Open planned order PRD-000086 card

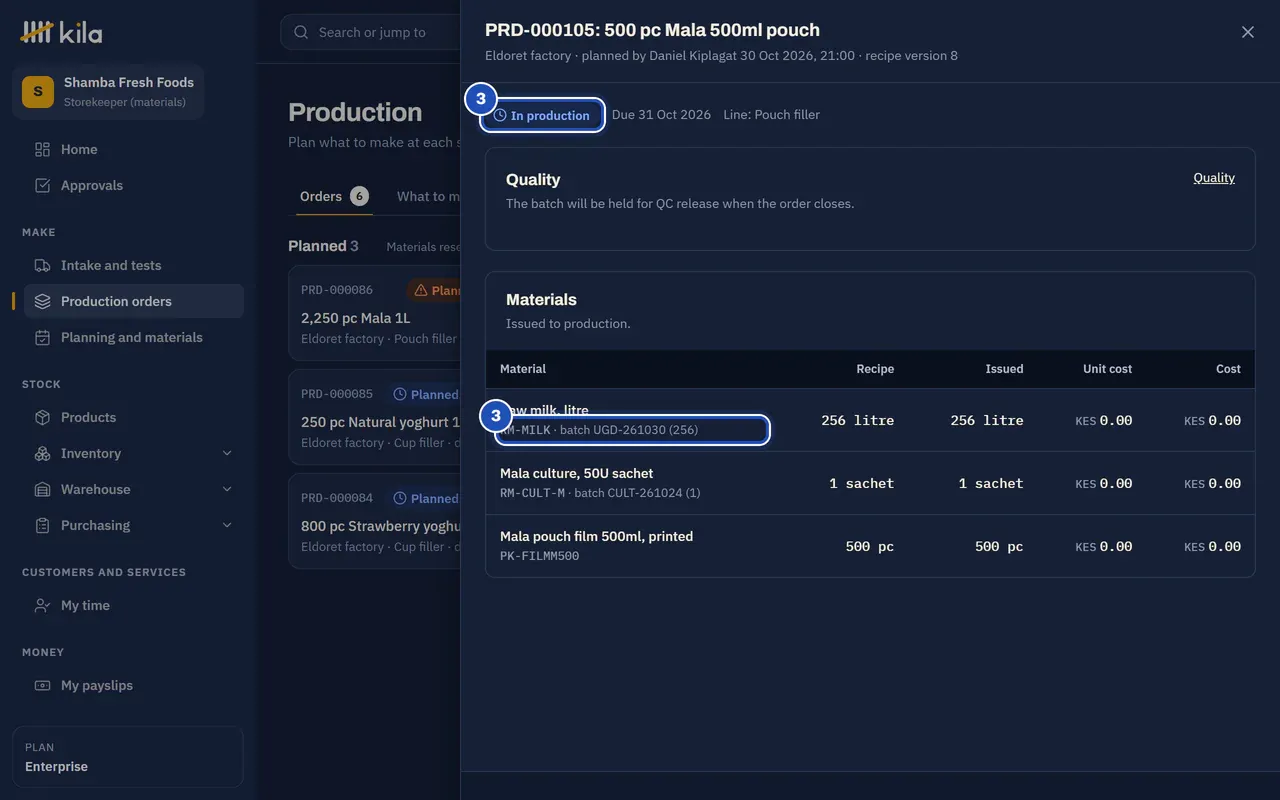(374, 312)
